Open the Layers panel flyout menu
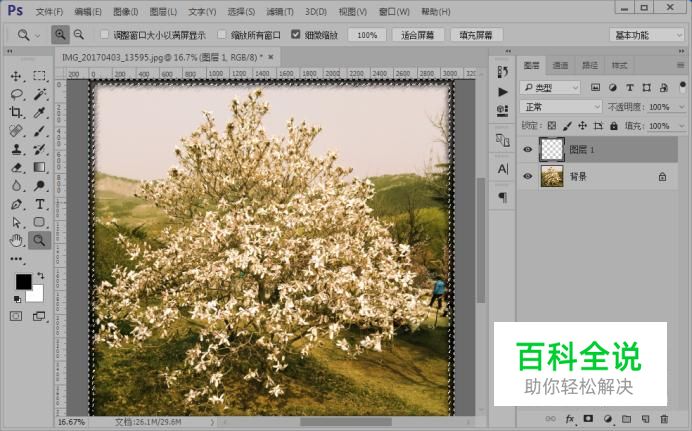This screenshot has height=431, width=692. (x=681, y=65)
